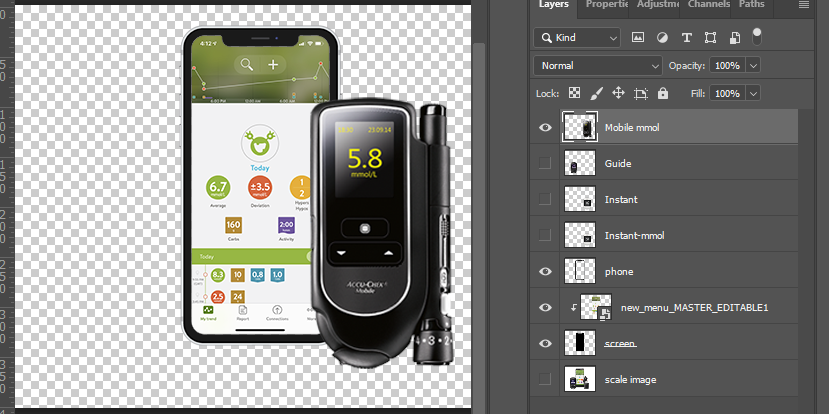Open the Kind filter dropdown
Screen dimensions: 829x414
(577, 38)
